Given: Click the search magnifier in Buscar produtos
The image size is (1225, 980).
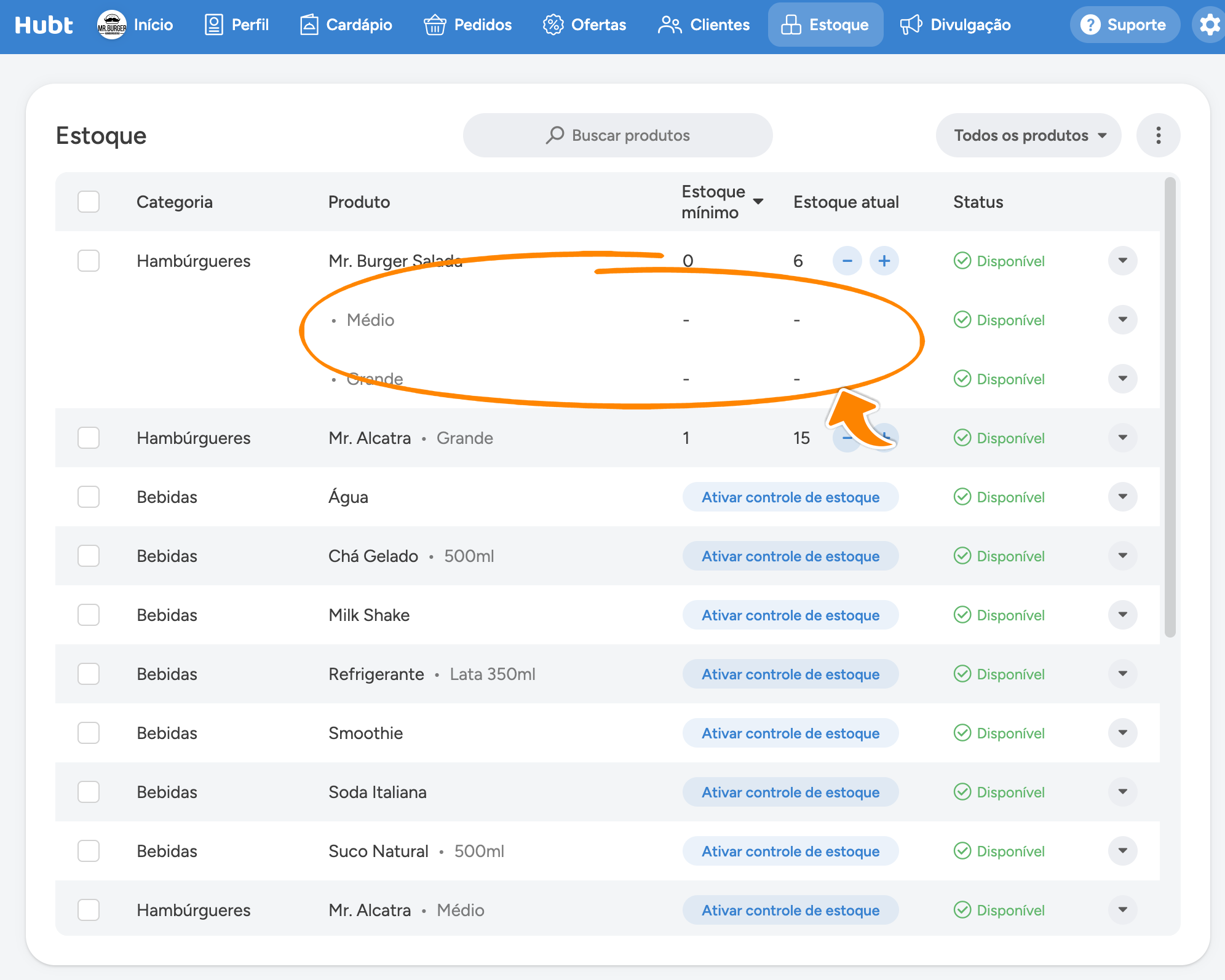Looking at the screenshot, I should pyautogui.click(x=555, y=135).
